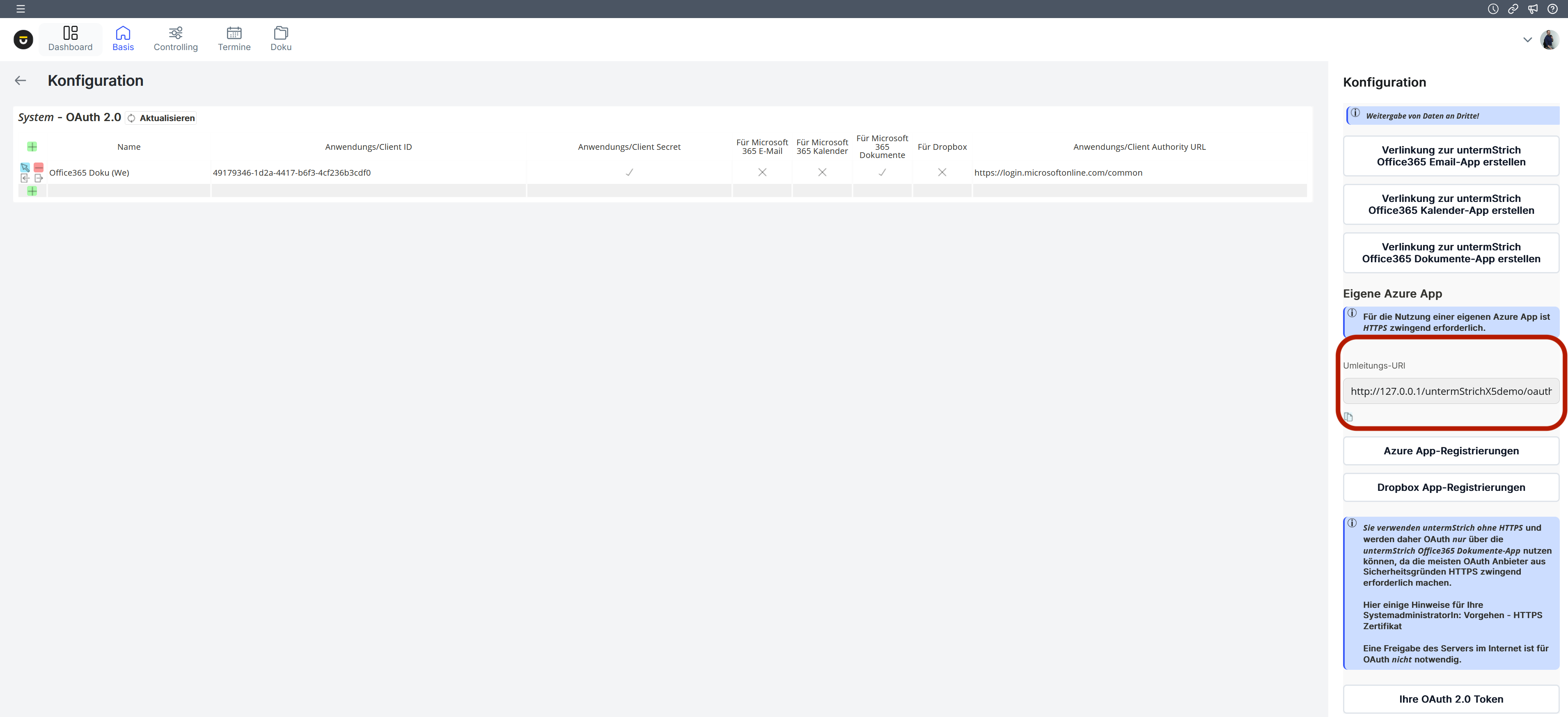The height and width of the screenshot is (717, 1568).
Task: Click the green plus icon in table header
Action: tap(32, 147)
